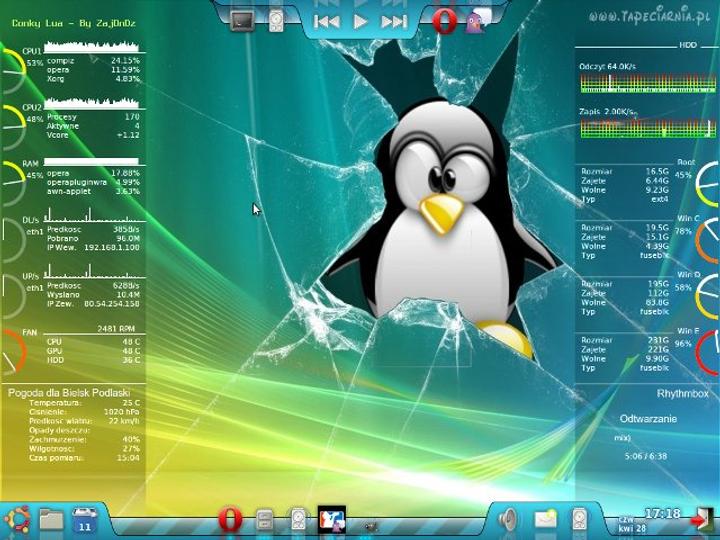This screenshot has height=540, width=720.
Task: Click the 'Conky Lua - By Zaj0nDz' title
Action: (x=73, y=23)
